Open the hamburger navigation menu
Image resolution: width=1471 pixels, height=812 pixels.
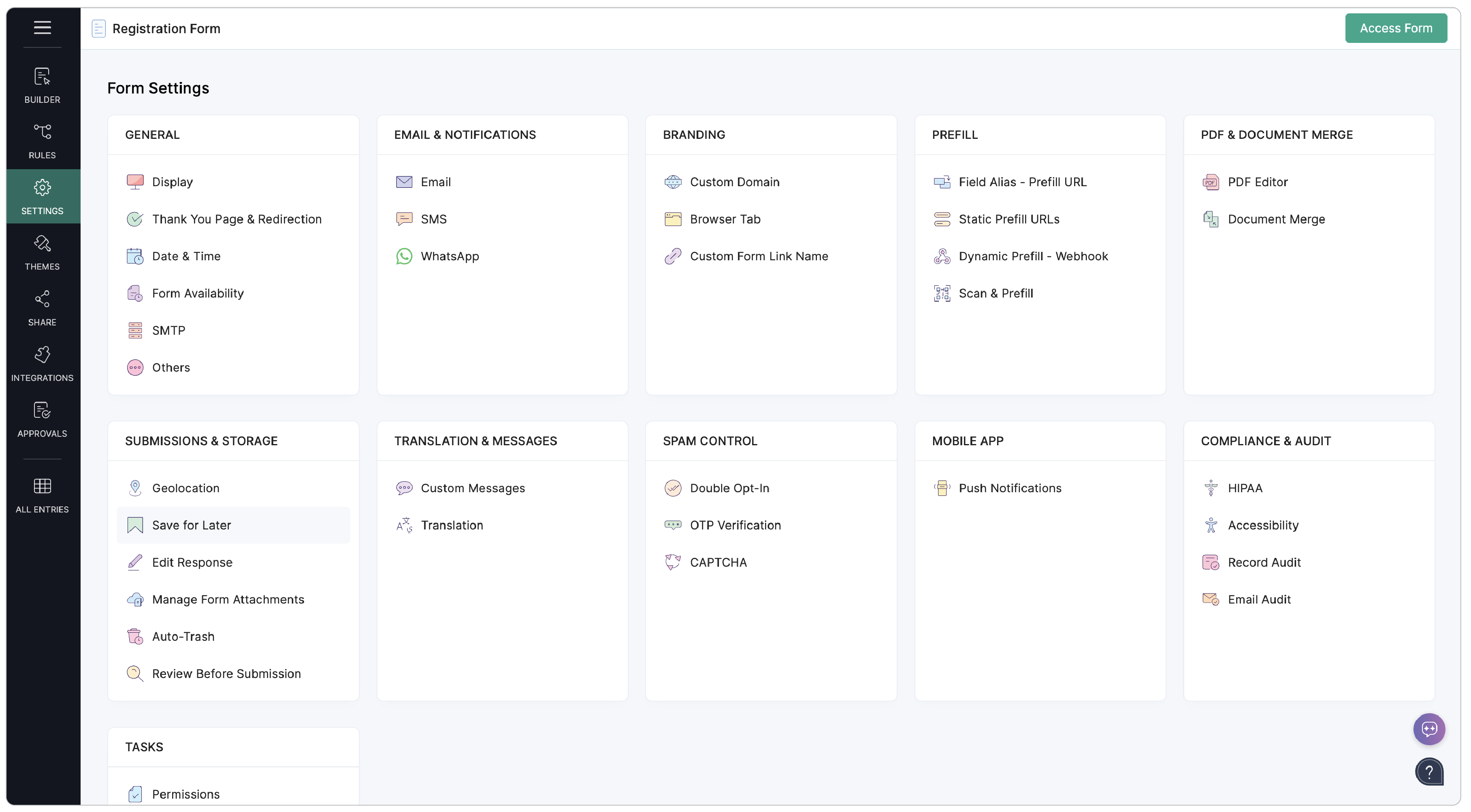[42, 28]
